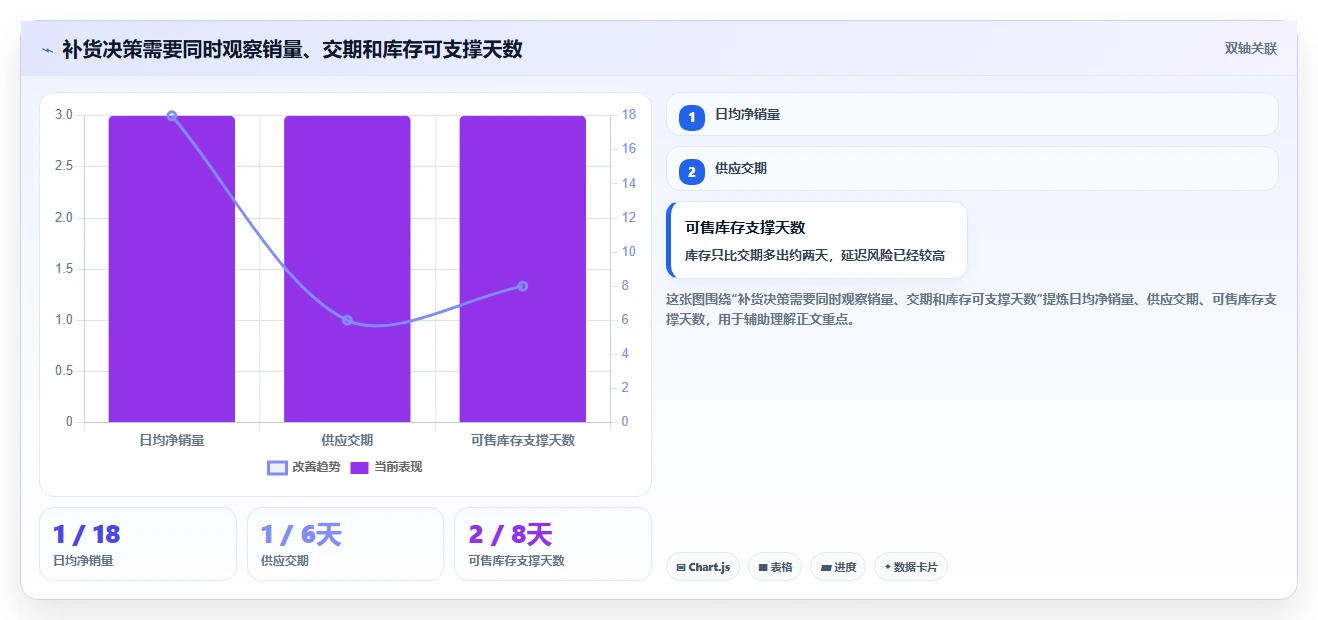
Task: Click the icon in 进度 tag
Action: click(826, 567)
